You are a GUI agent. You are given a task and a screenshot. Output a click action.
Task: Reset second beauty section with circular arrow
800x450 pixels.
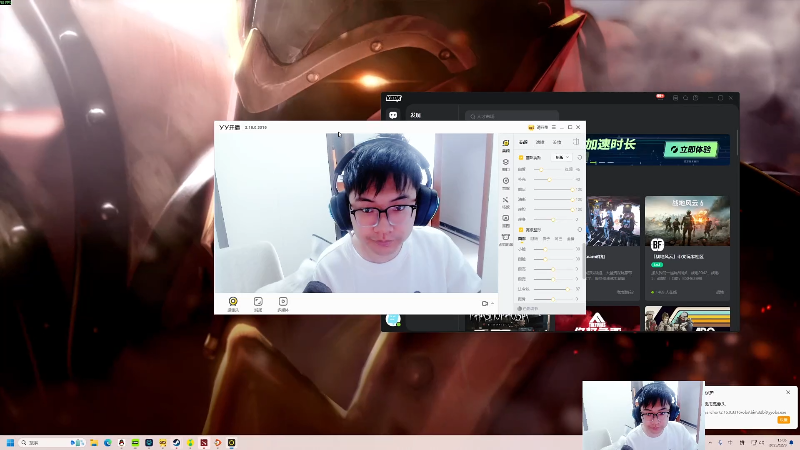(x=580, y=230)
